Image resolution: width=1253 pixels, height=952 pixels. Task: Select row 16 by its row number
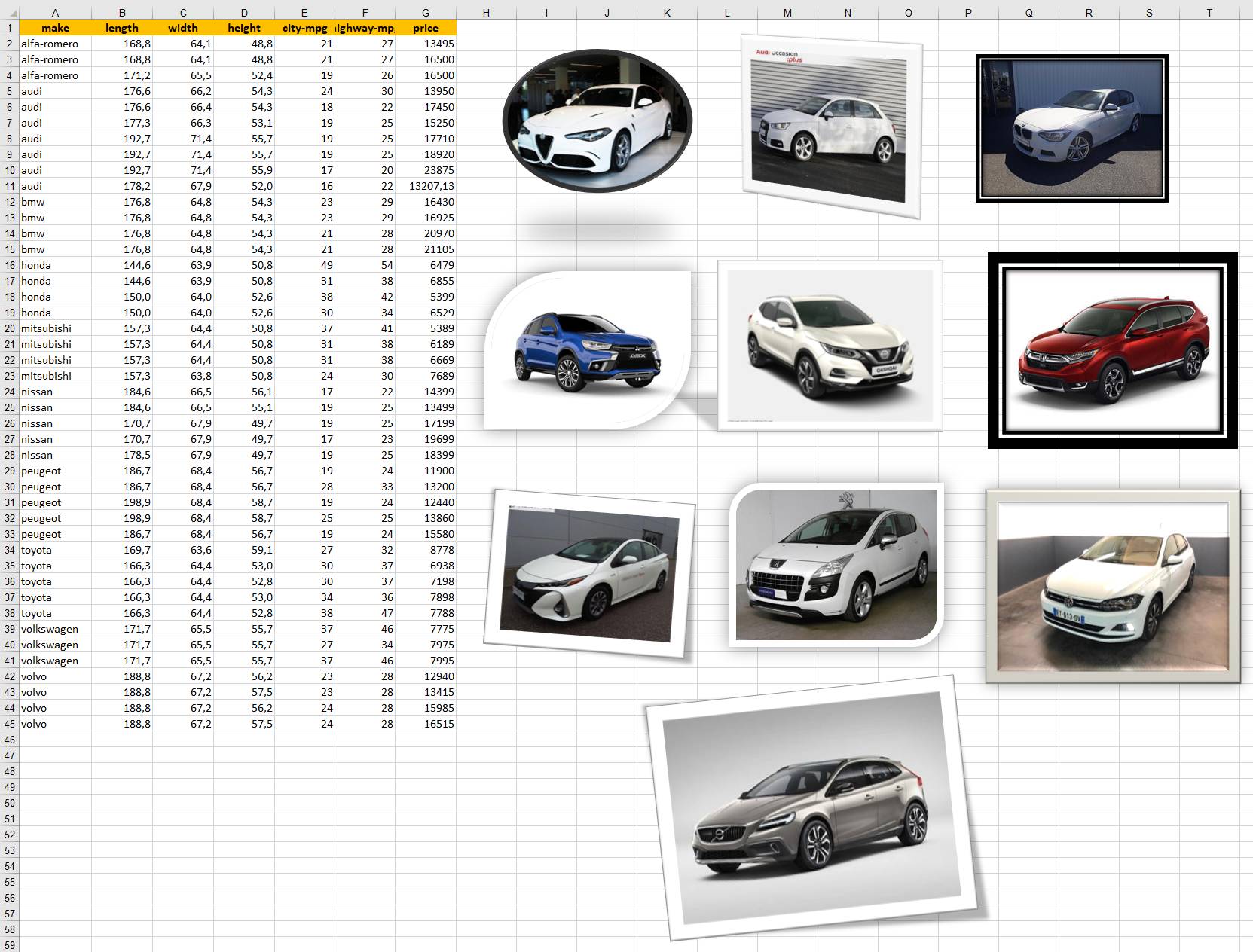tap(9, 265)
